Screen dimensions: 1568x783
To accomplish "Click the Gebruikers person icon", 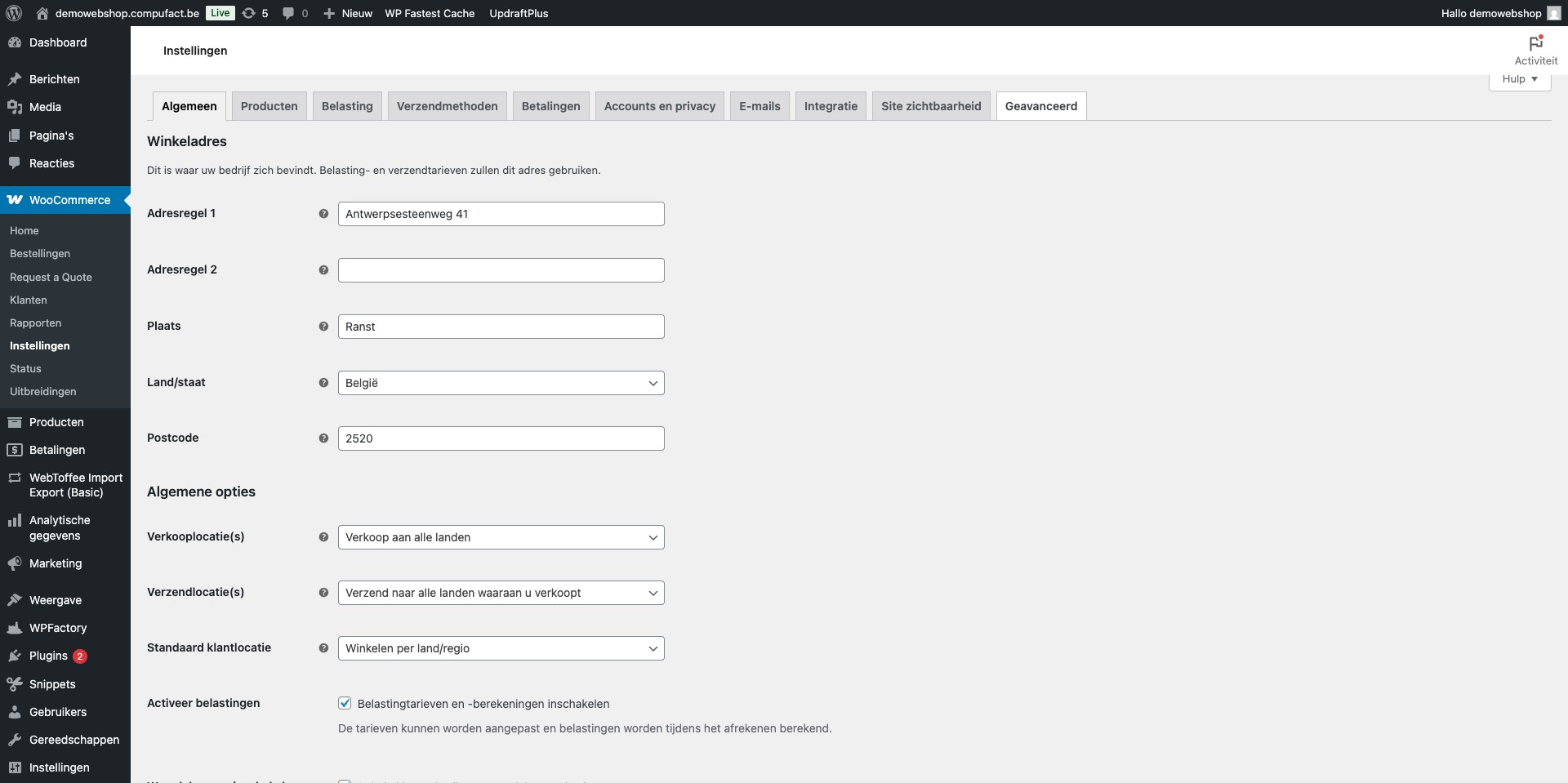I will (14, 712).
